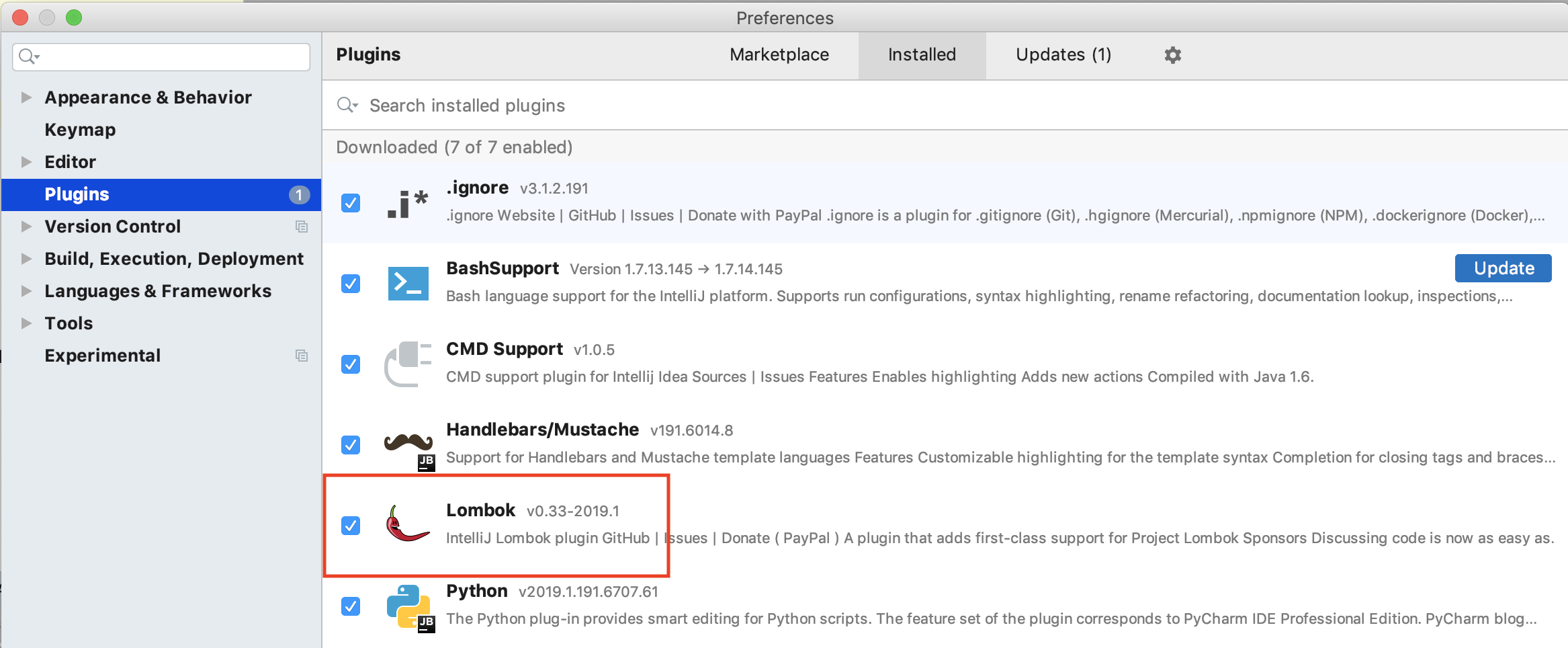
Task: Select the BashSupport plugin title
Action: point(503,268)
